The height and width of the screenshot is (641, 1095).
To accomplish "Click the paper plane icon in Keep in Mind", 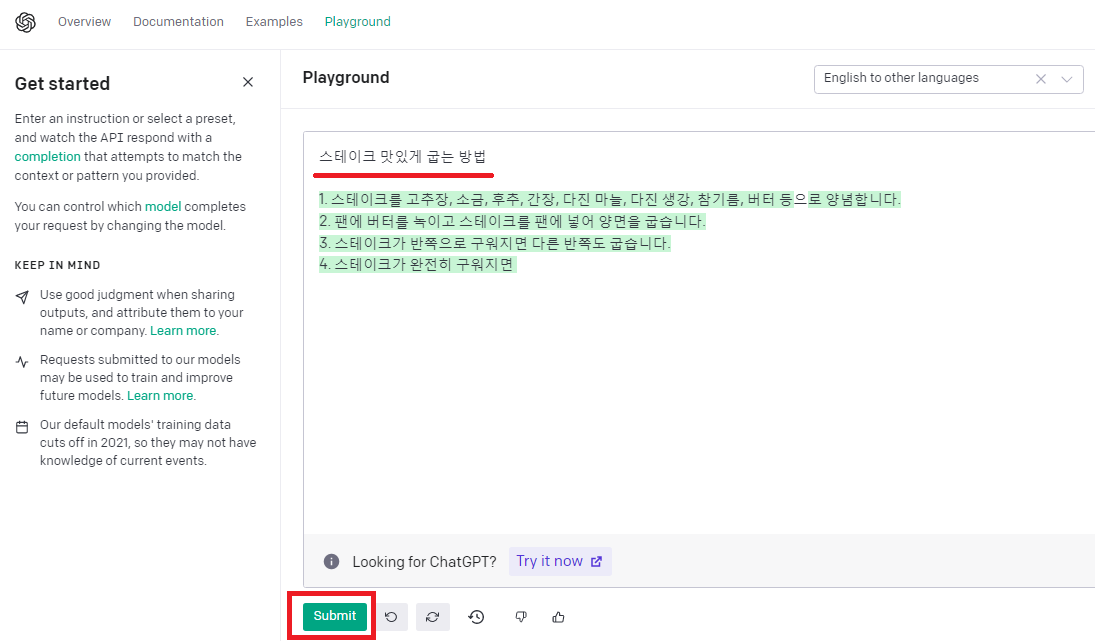I will pyautogui.click(x=21, y=296).
